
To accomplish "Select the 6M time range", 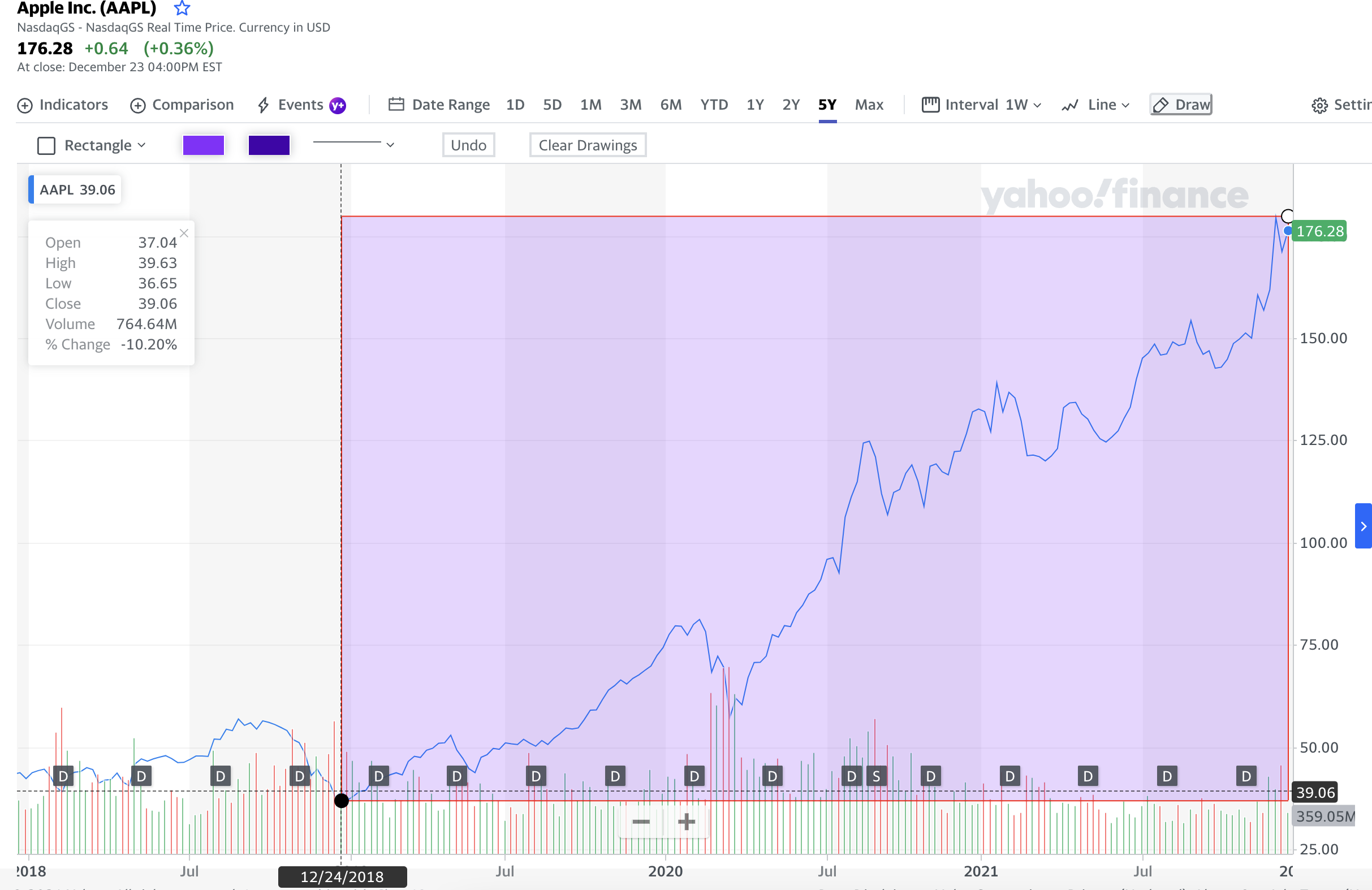I will (x=671, y=105).
